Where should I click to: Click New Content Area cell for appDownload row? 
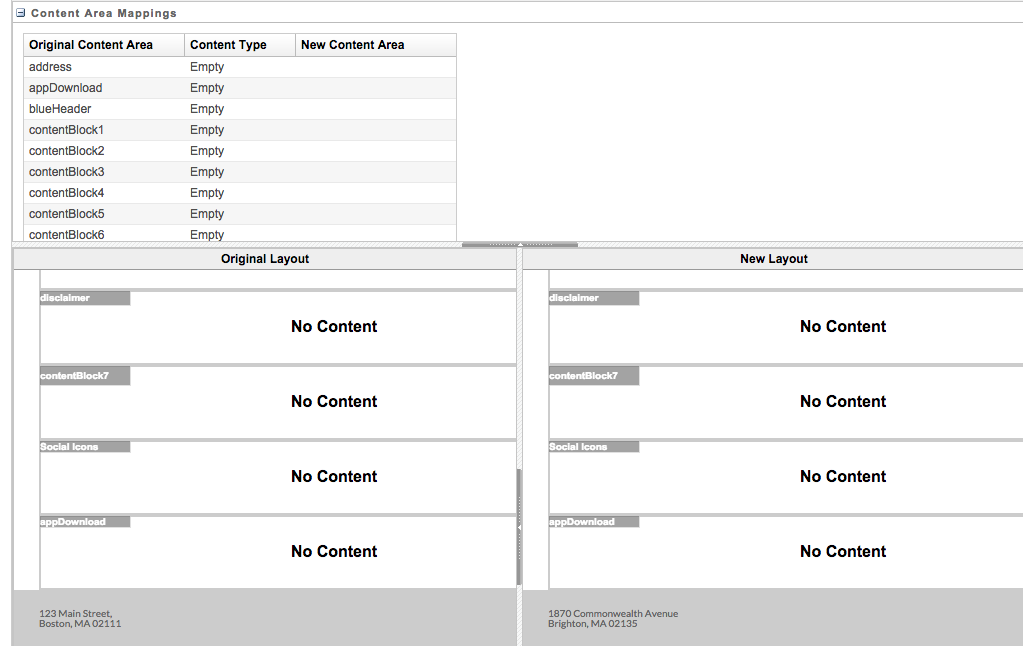375,88
